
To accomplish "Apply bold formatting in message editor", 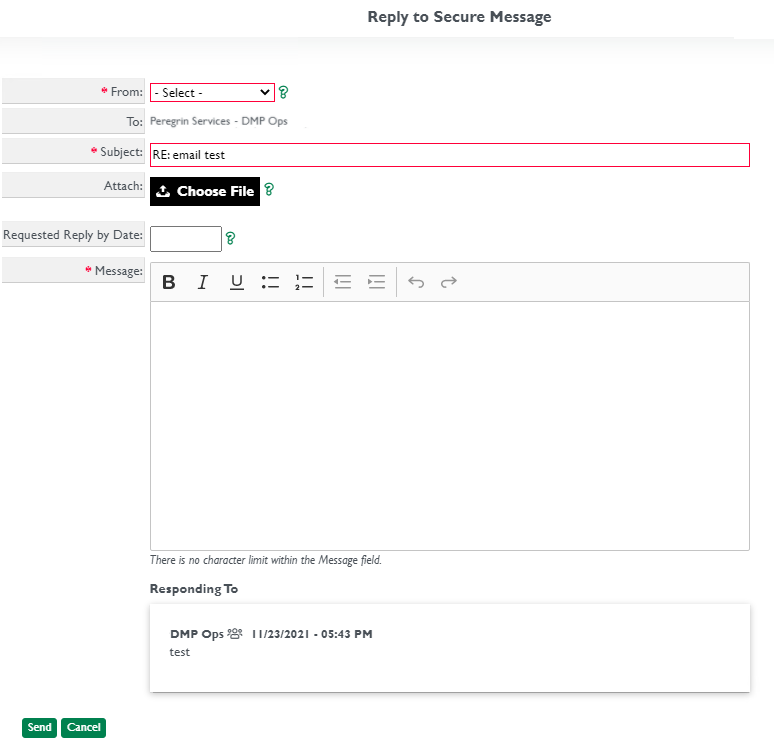I will click(169, 282).
